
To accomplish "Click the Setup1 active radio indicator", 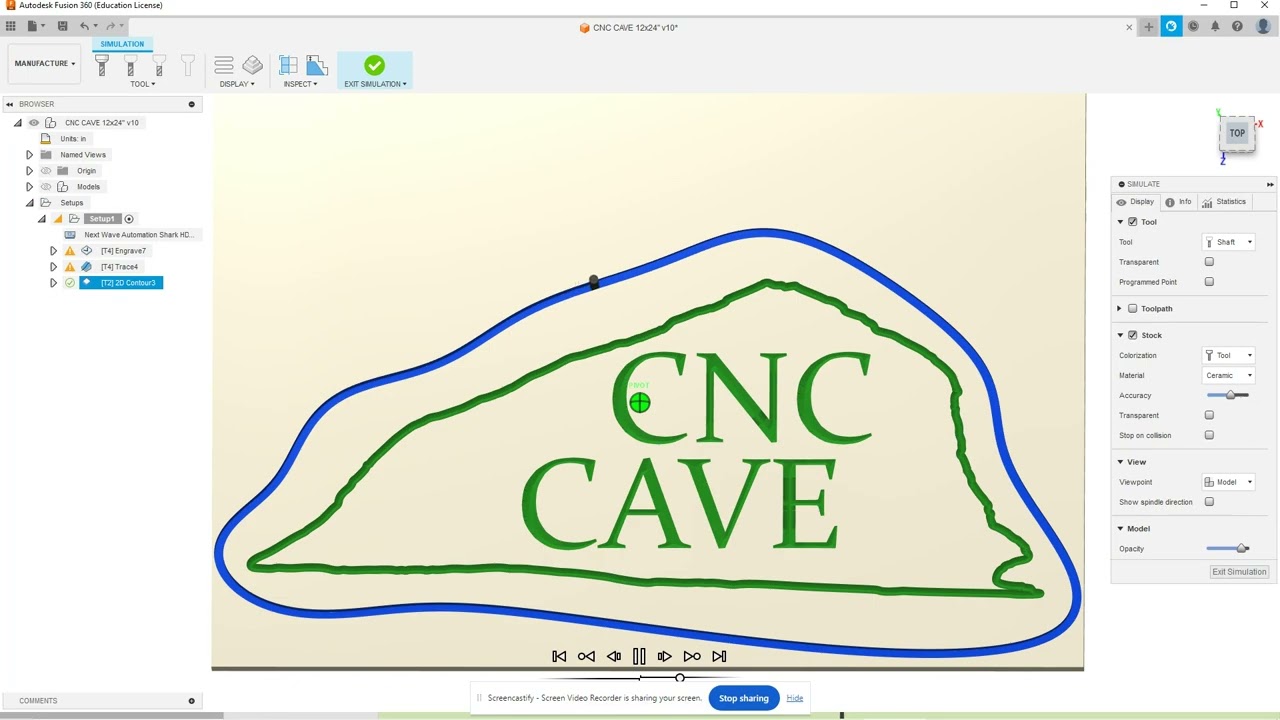I will click(x=129, y=219).
